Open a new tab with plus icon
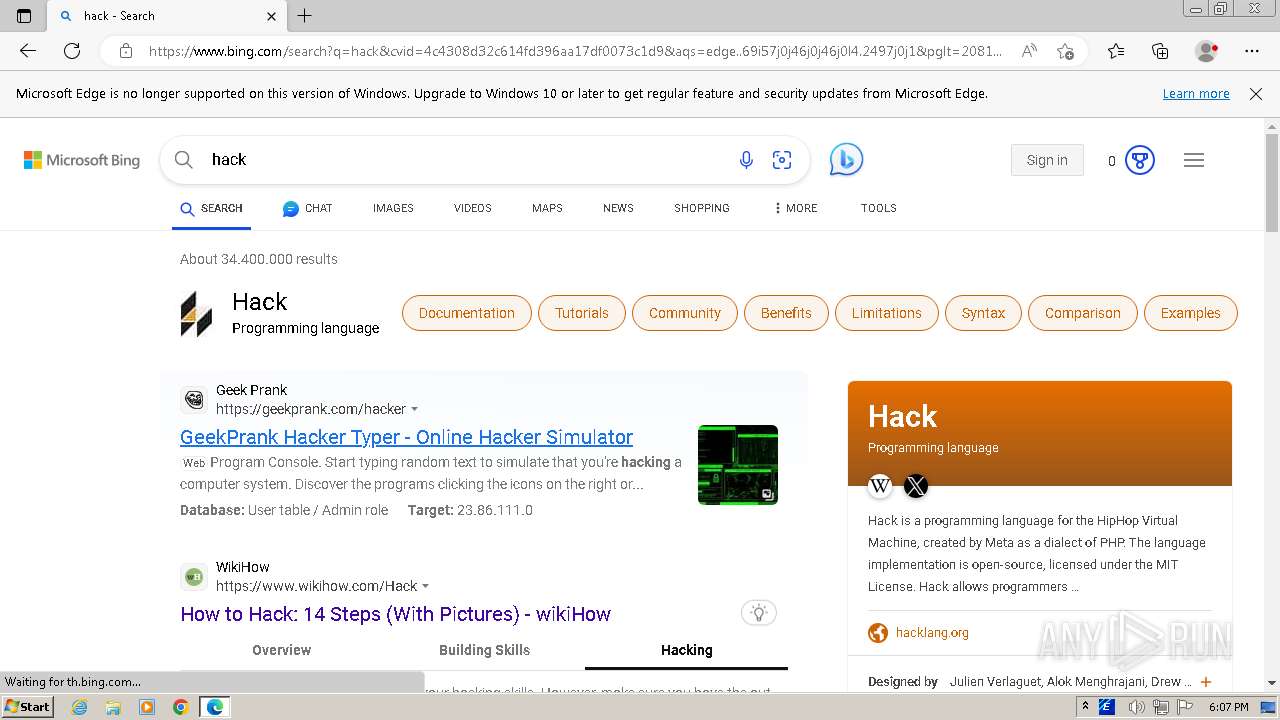Image resolution: width=1280 pixels, height=720 pixels. click(305, 16)
